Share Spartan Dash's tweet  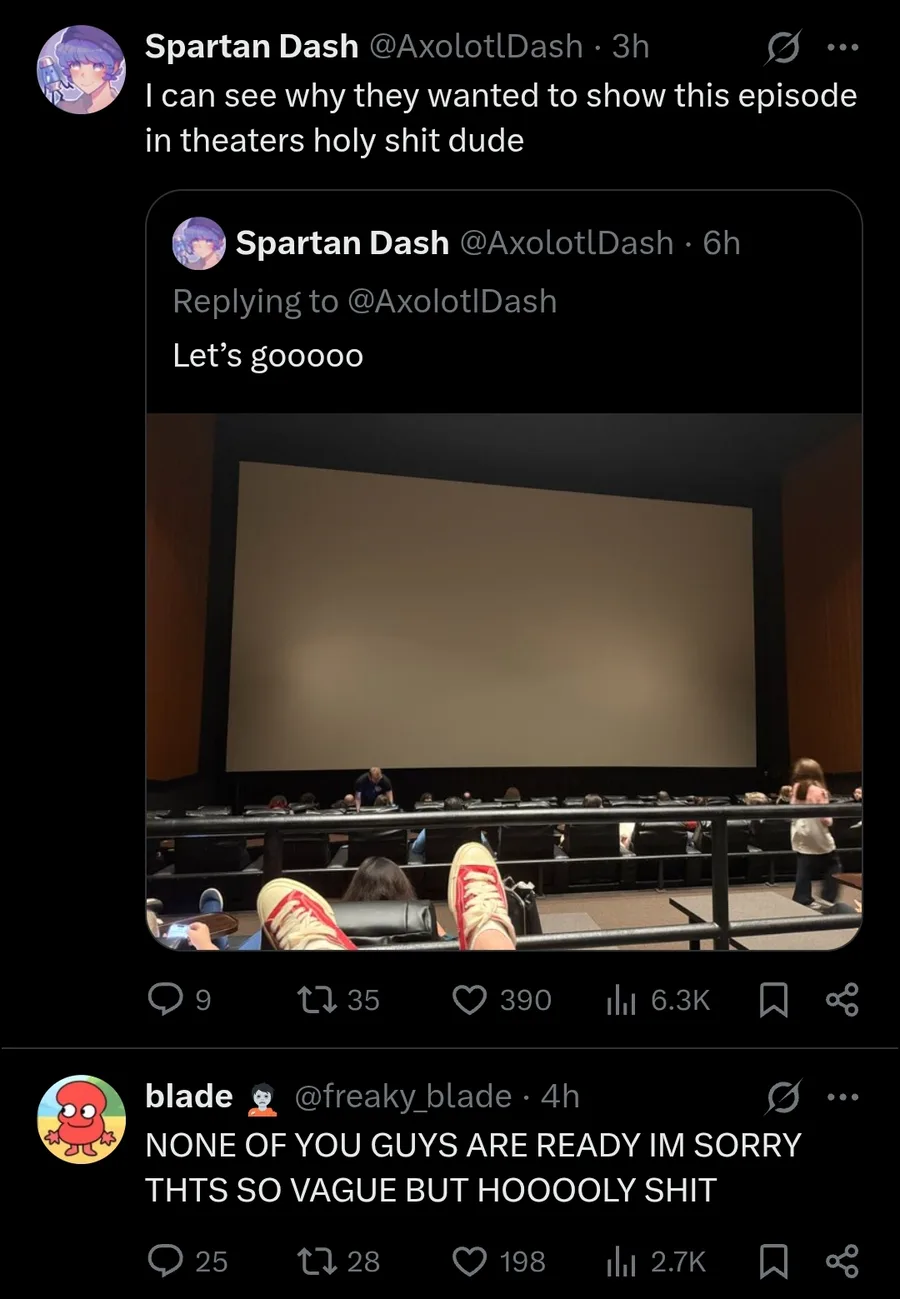pyautogui.click(x=841, y=999)
